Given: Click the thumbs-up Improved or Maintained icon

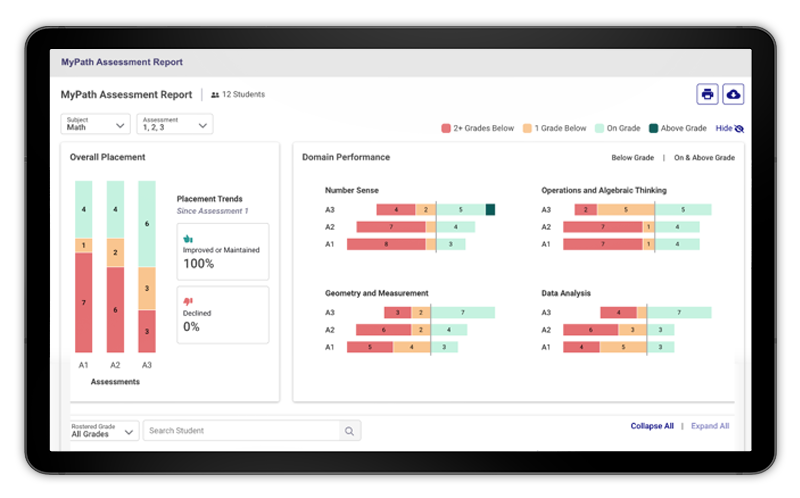Looking at the screenshot, I should click(188, 238).
